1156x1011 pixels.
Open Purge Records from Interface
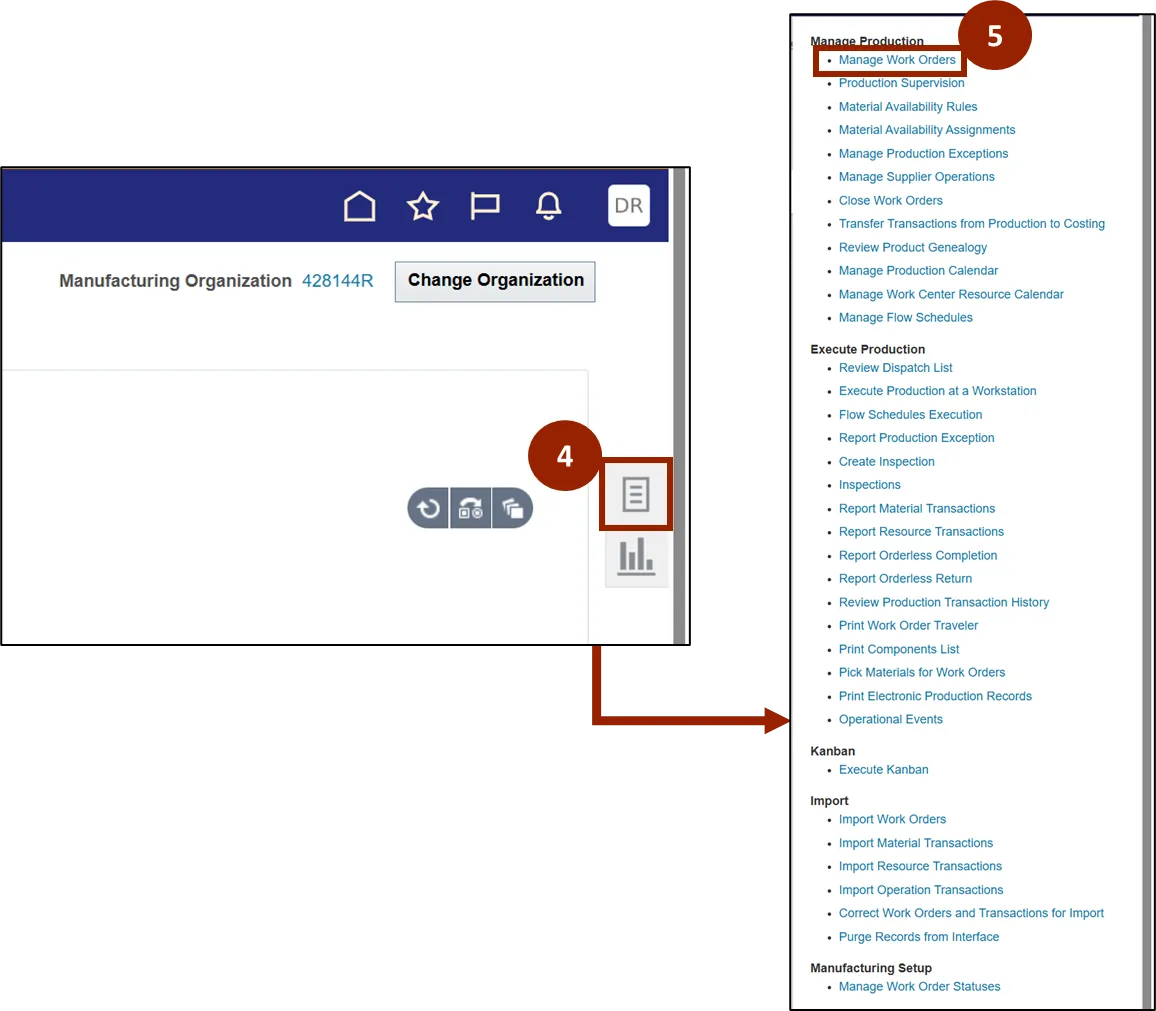(919, 937)
